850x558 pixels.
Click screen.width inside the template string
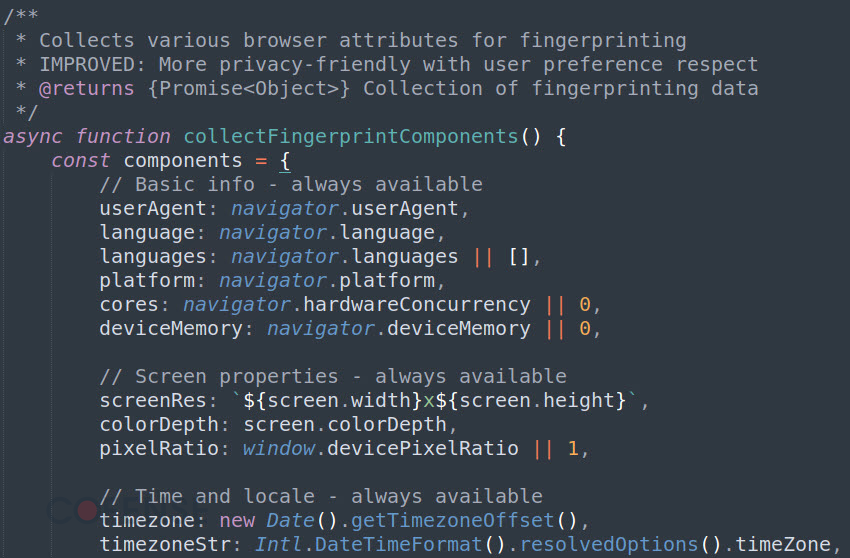pos(339,400)
